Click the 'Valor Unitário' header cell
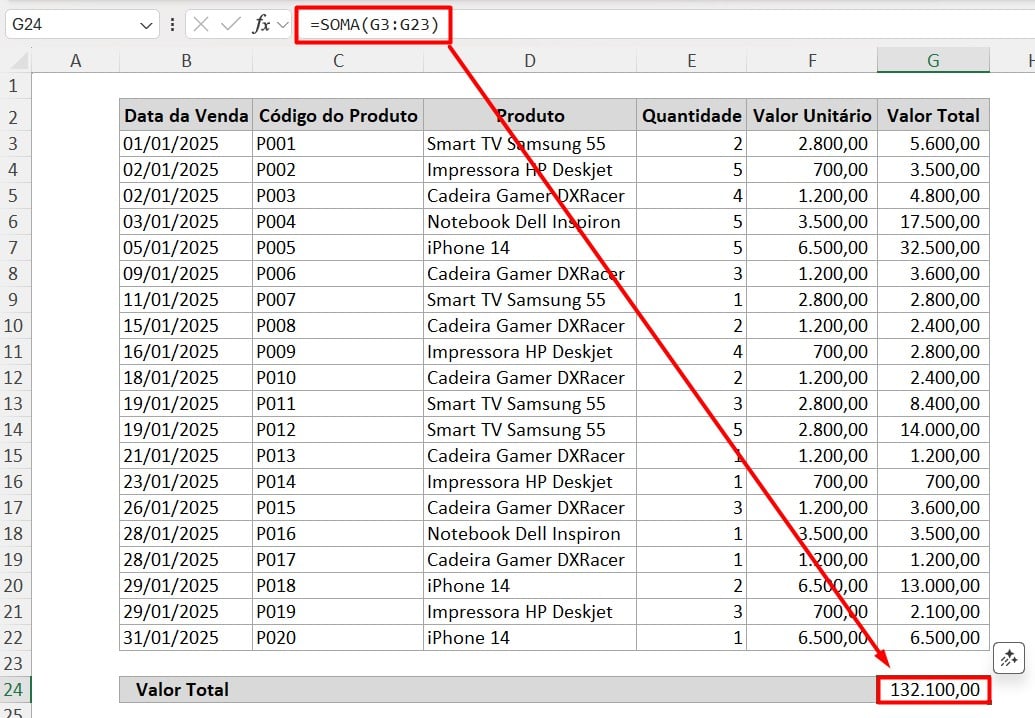 812,115
